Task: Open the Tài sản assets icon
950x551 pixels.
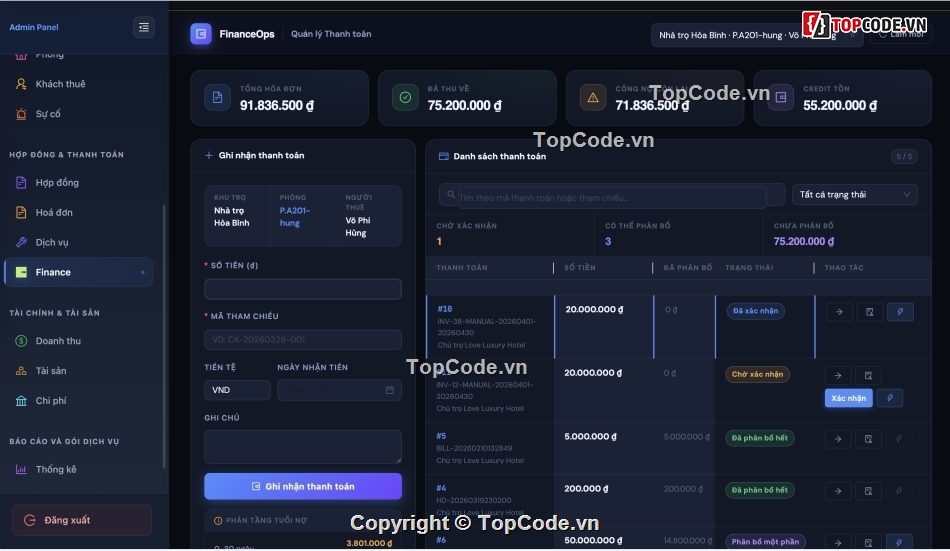Action: [21, 371]
